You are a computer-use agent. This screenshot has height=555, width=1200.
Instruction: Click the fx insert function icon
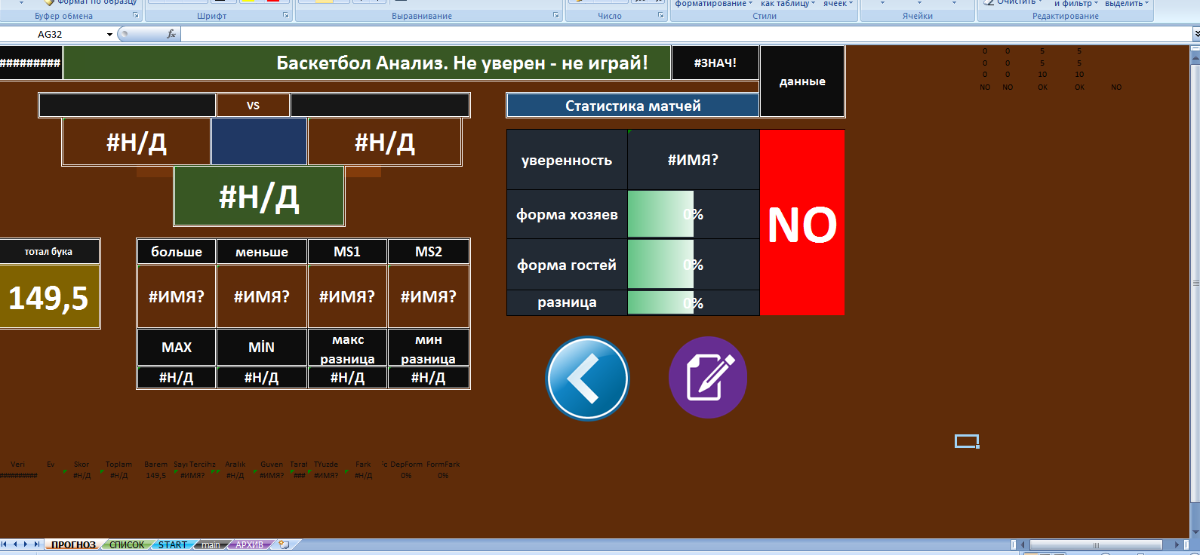[x=171, y=34]
